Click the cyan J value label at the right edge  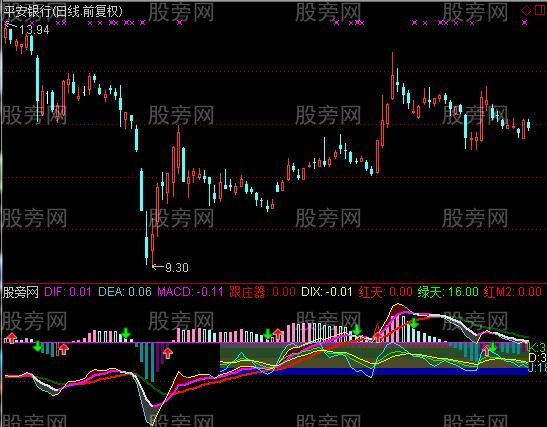(x=537, y=368)
